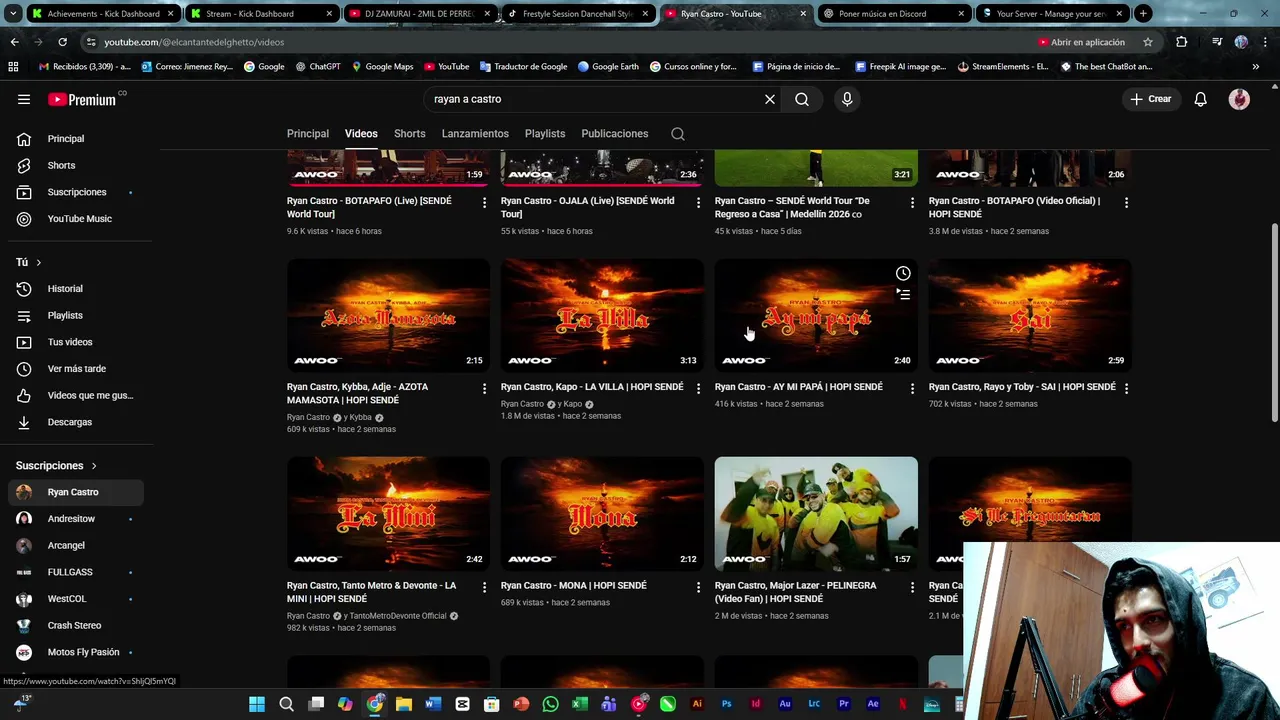Open options for OJALA (Live) video
The height and width of the screenshot is (720, 1280).
pyautogui.click(x=698, y=202)
